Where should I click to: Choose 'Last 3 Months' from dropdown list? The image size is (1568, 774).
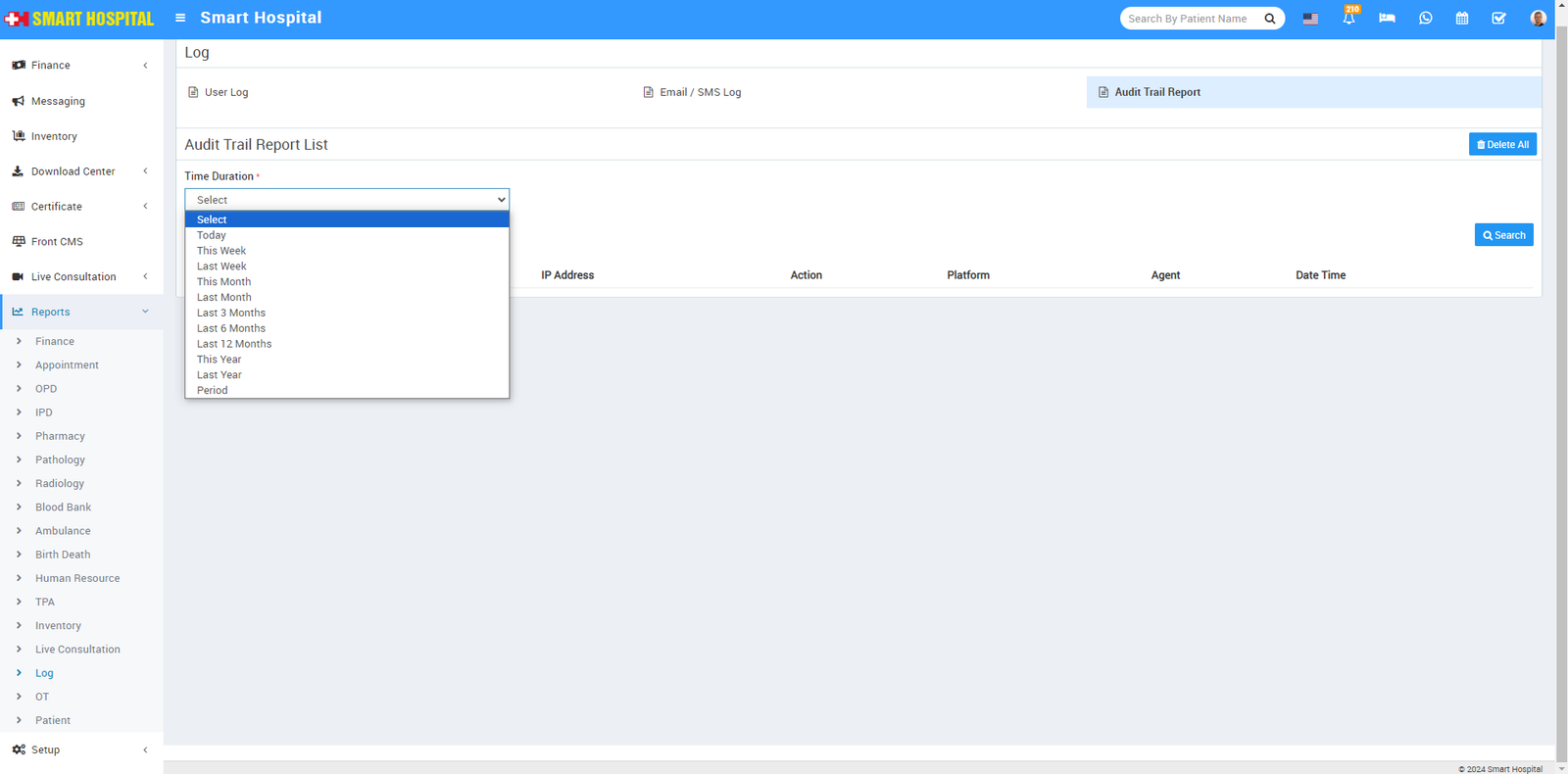pyautogui.click(x=231, y=313)
